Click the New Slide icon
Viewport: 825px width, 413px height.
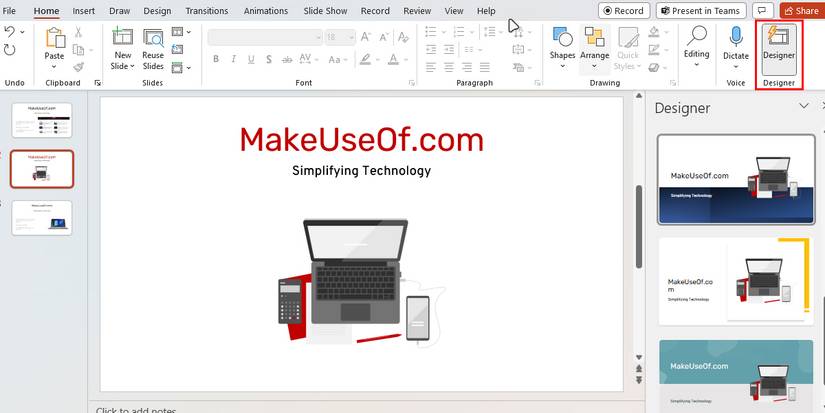pos(123,37)
